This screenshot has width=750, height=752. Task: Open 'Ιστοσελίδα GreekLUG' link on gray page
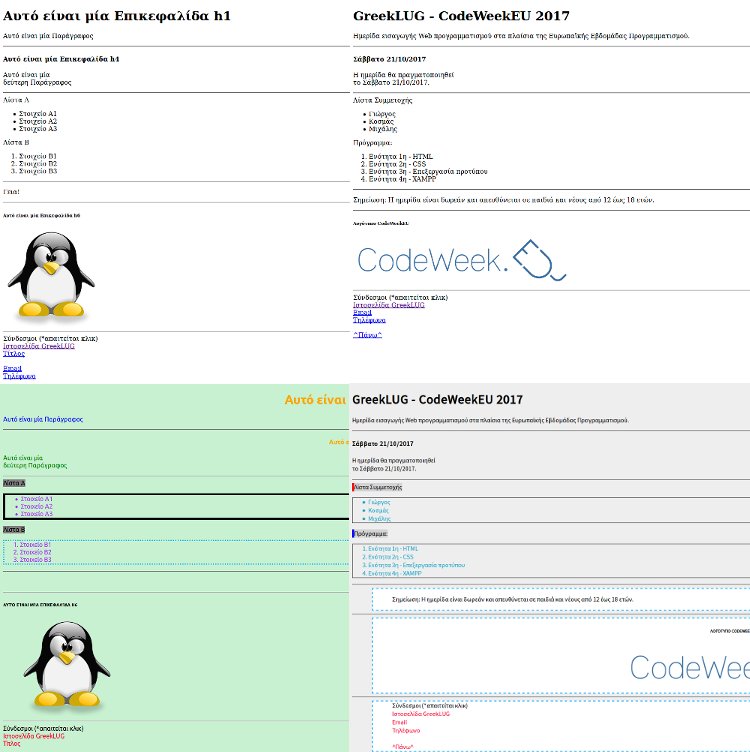(x=421, y=714)
